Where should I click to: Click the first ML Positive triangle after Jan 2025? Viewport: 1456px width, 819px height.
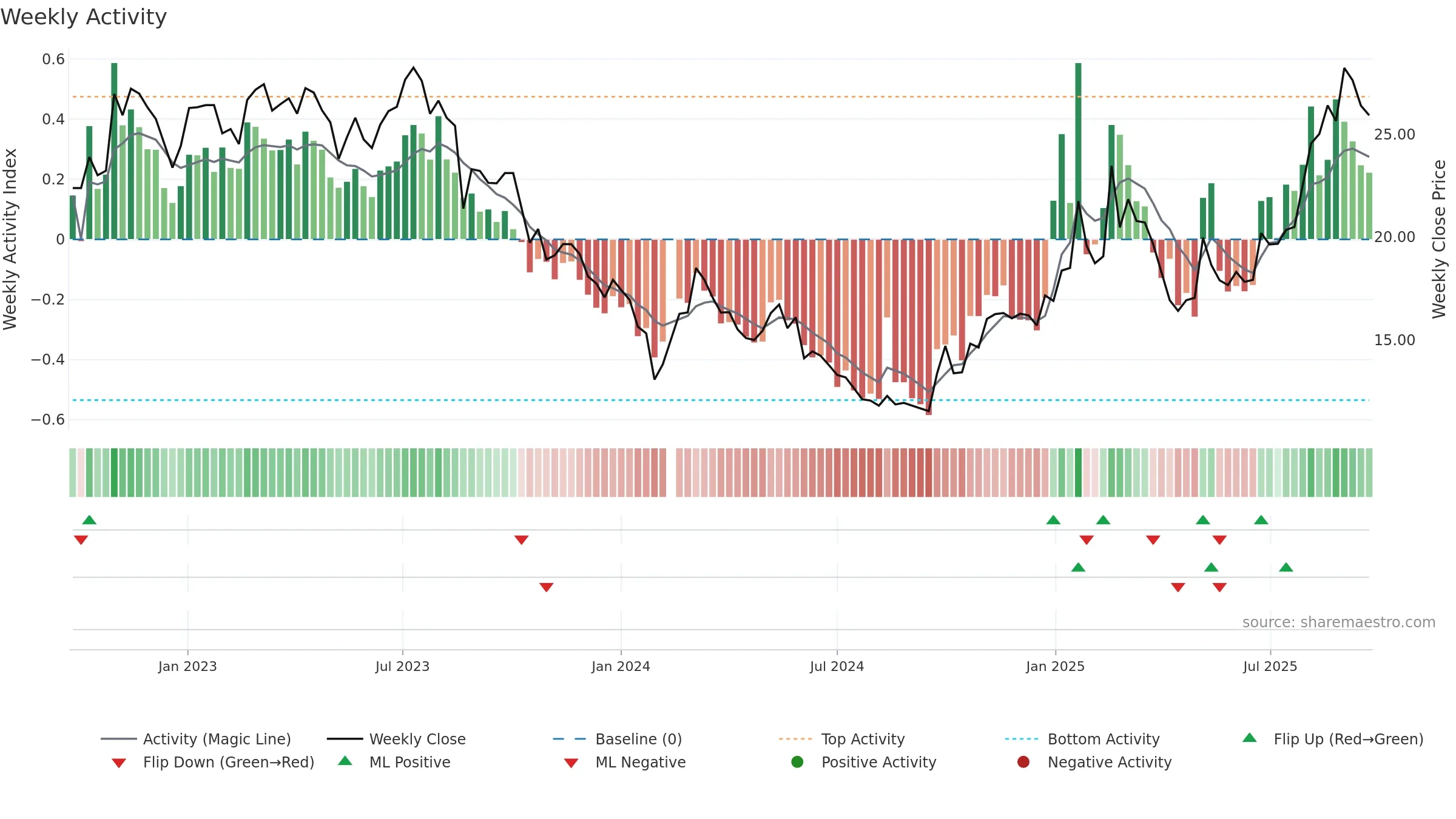(x=1078, y=567)
